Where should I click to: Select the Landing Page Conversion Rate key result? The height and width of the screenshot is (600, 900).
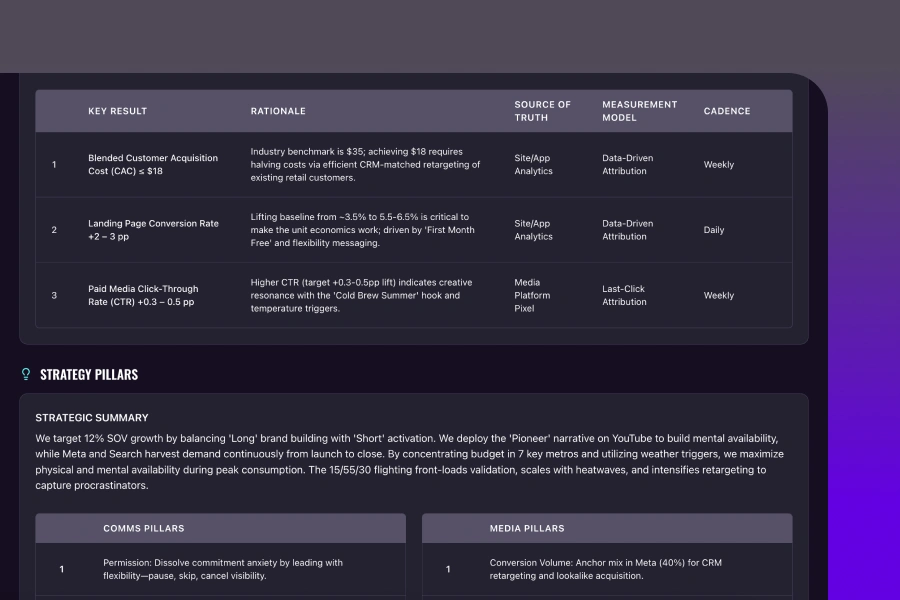(153, 230)
